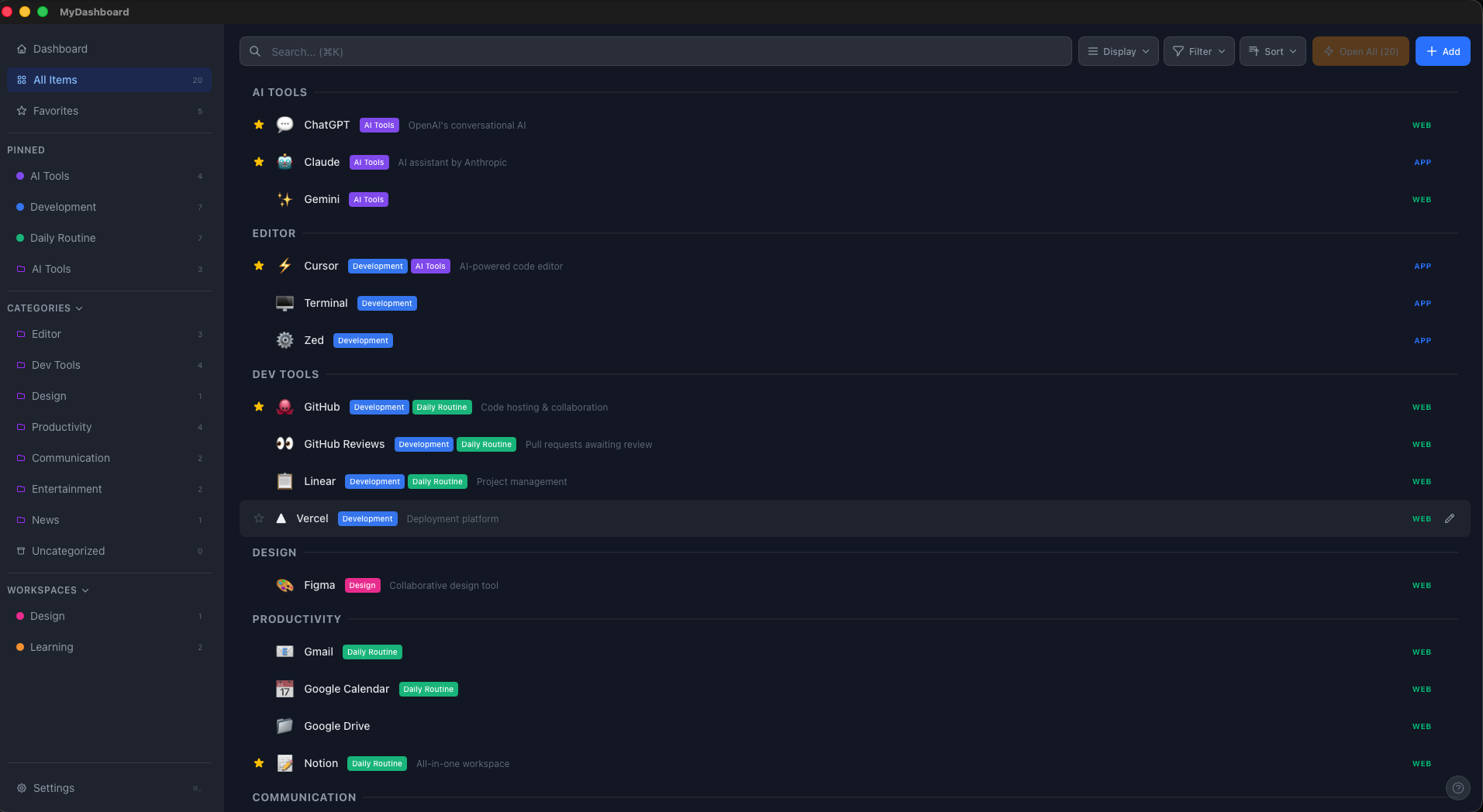The width and height of the screenshot is (1483, 812).
Task: Expand the Sort options
Action: pyautogui.click(x=1271, y=51)
